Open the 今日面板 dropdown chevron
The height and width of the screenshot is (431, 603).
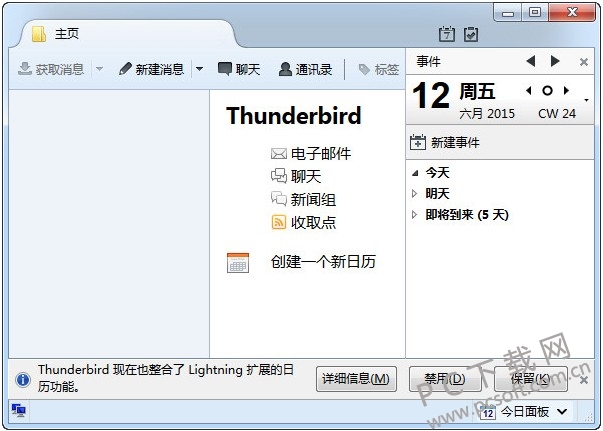562,412
